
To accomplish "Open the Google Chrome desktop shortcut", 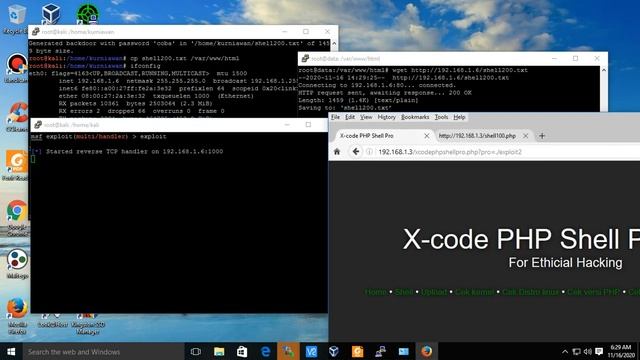I will [x=17, y=218].
